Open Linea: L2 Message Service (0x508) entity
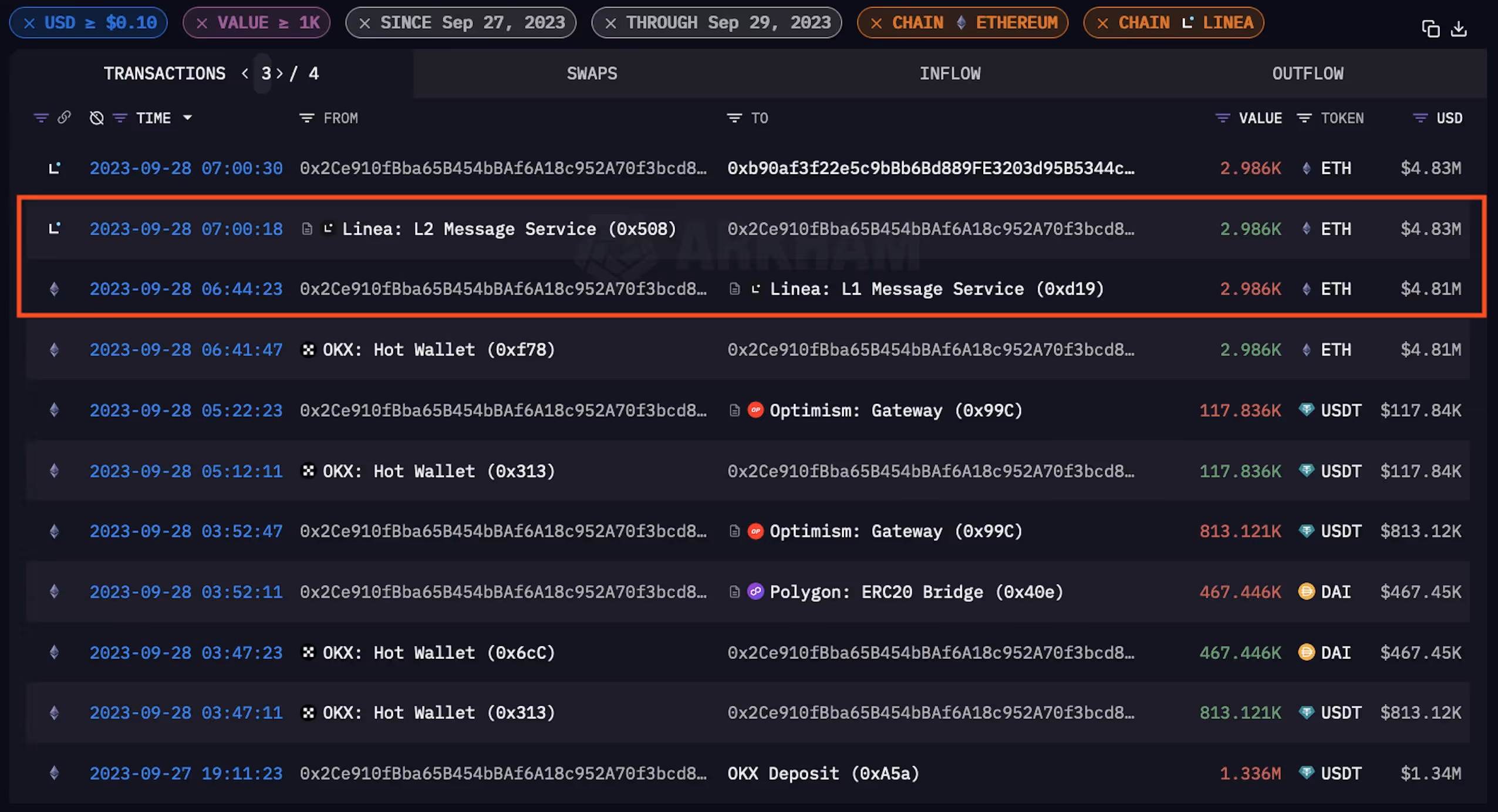 508,229
